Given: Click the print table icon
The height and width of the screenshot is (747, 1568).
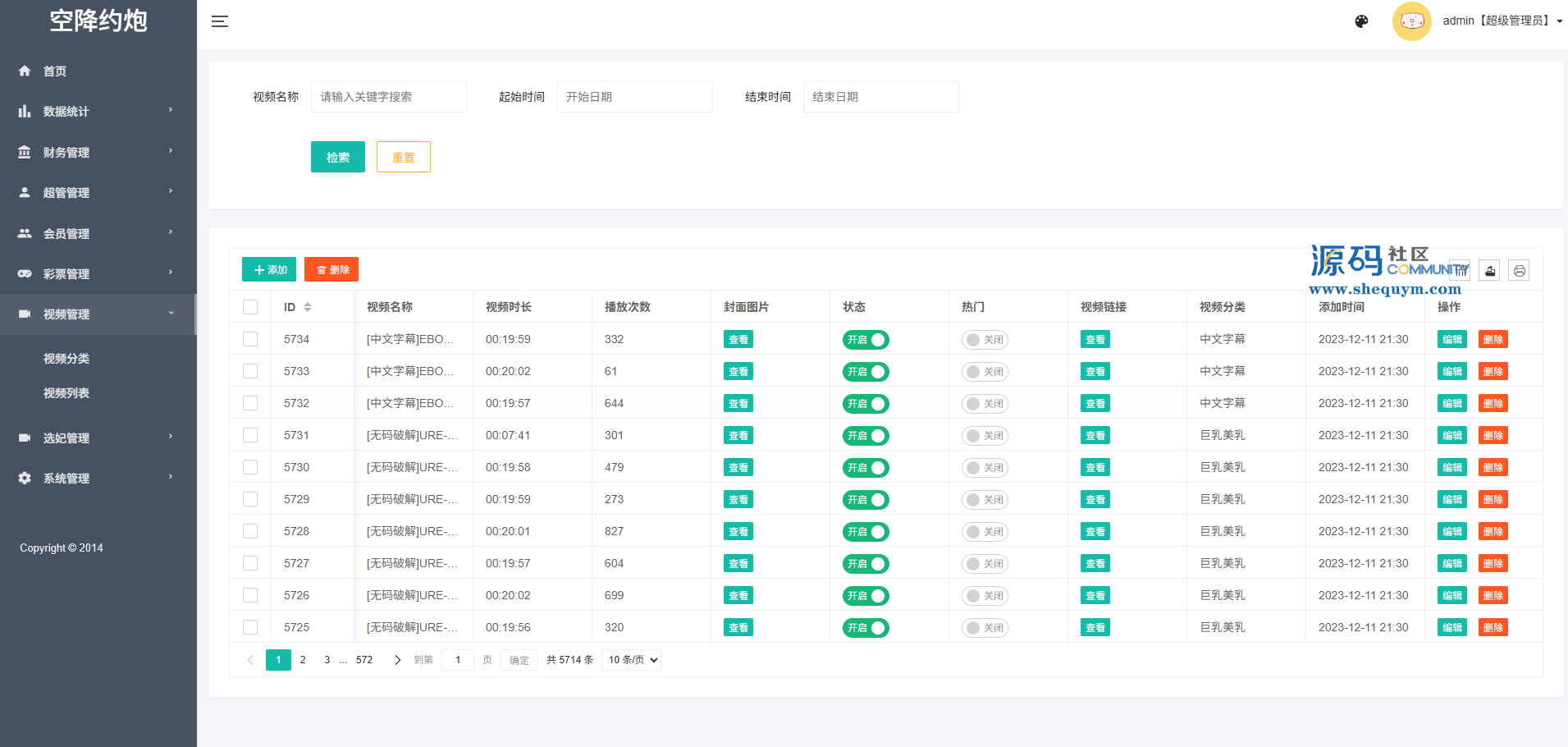Looking at the screenshot, I should (1519, 270).
